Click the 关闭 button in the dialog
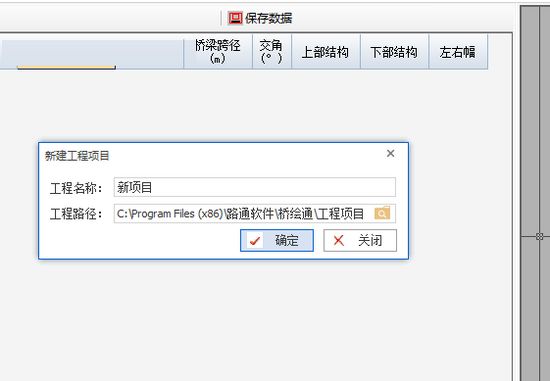The height and width of the screenshot is (381, 550). (x=360, y=240)
